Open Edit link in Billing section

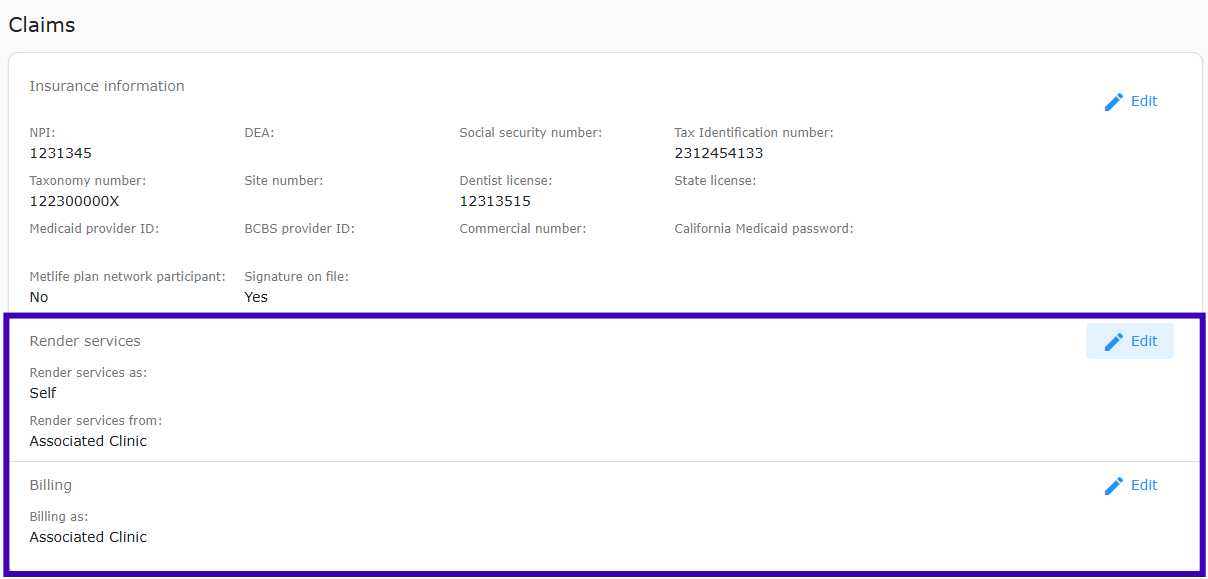[x=1131, y=485]
